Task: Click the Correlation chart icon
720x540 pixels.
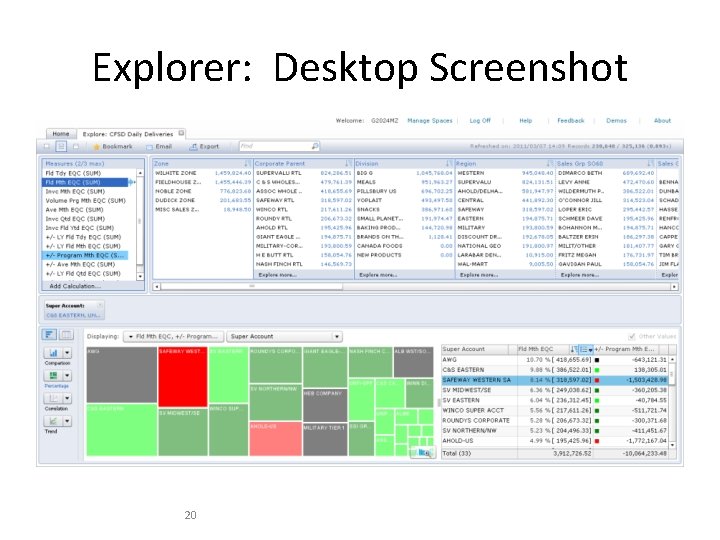Action: [x=53, y=399]
